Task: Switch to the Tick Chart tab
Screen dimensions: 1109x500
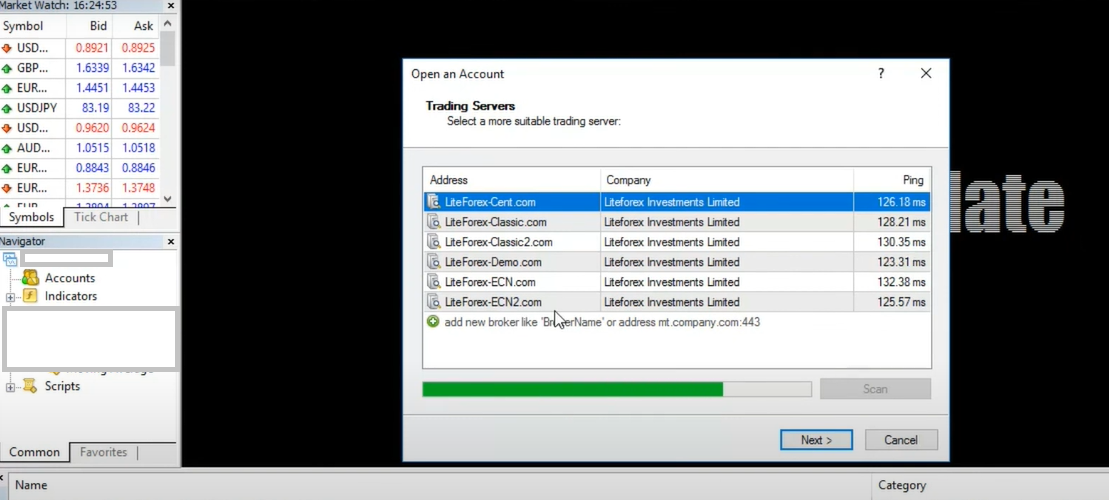Action: tap(101, 217)
